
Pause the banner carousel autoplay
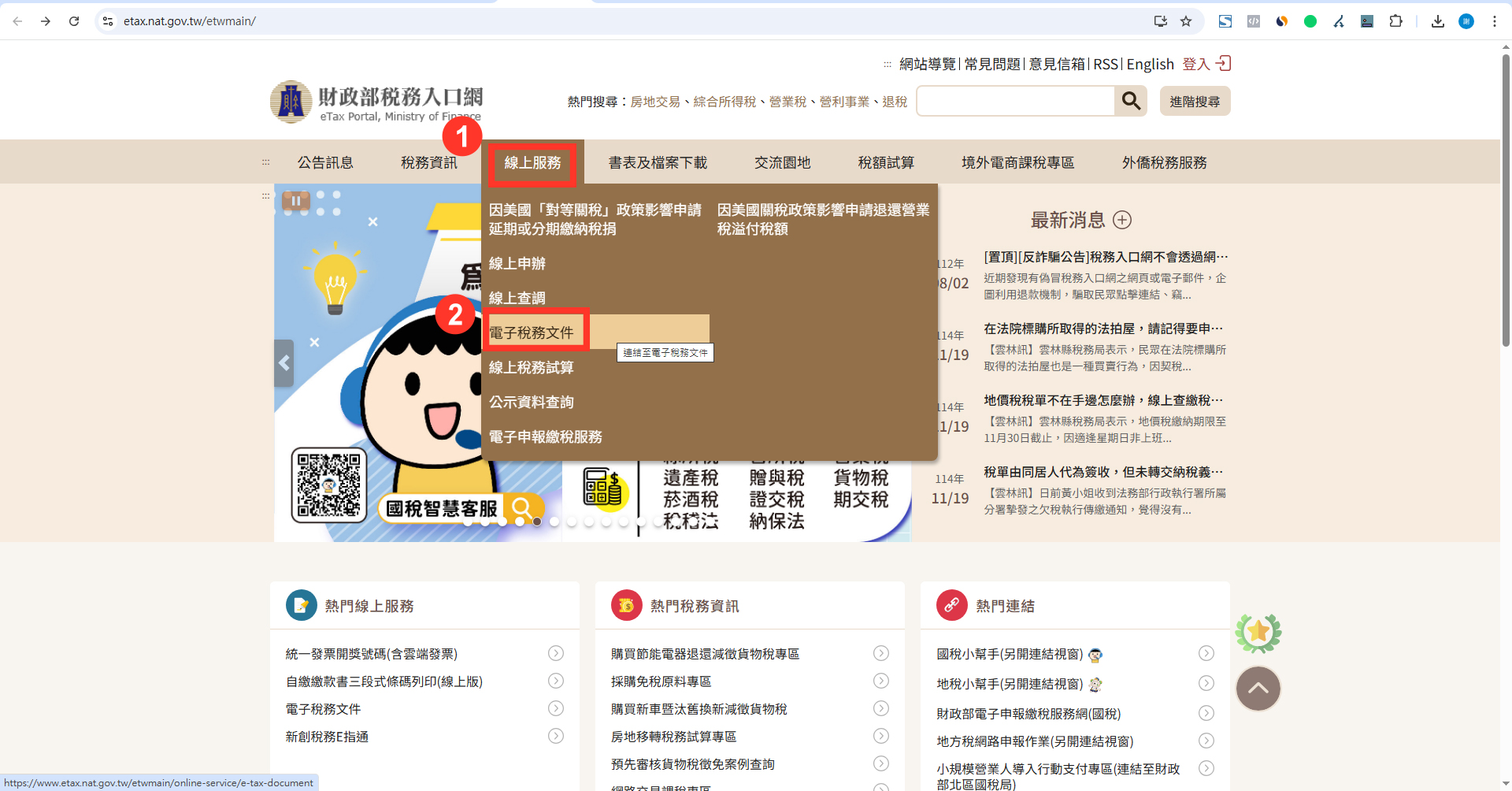pyautogui.click(x=295, y=201)
